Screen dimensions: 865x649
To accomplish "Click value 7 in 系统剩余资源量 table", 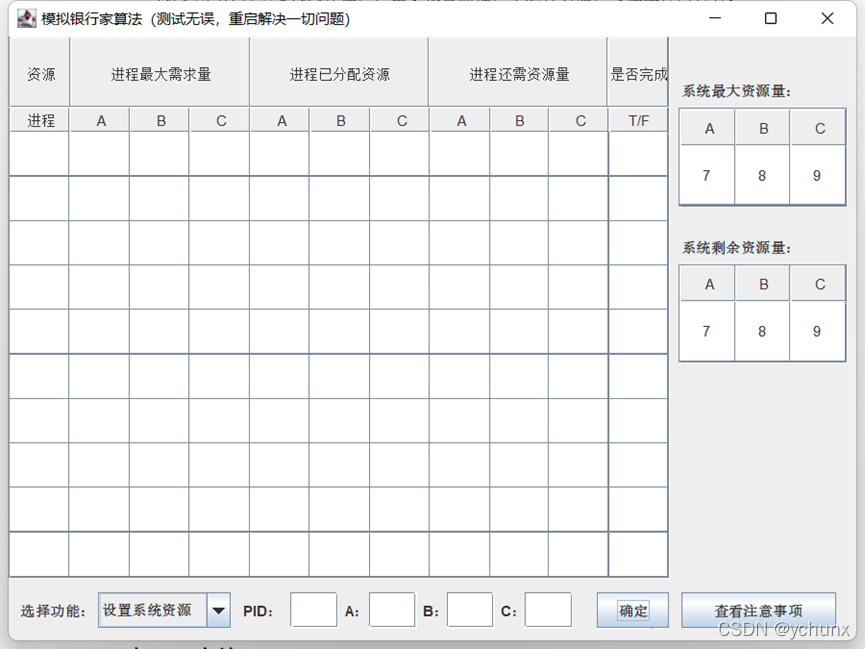I will [707, 331].
